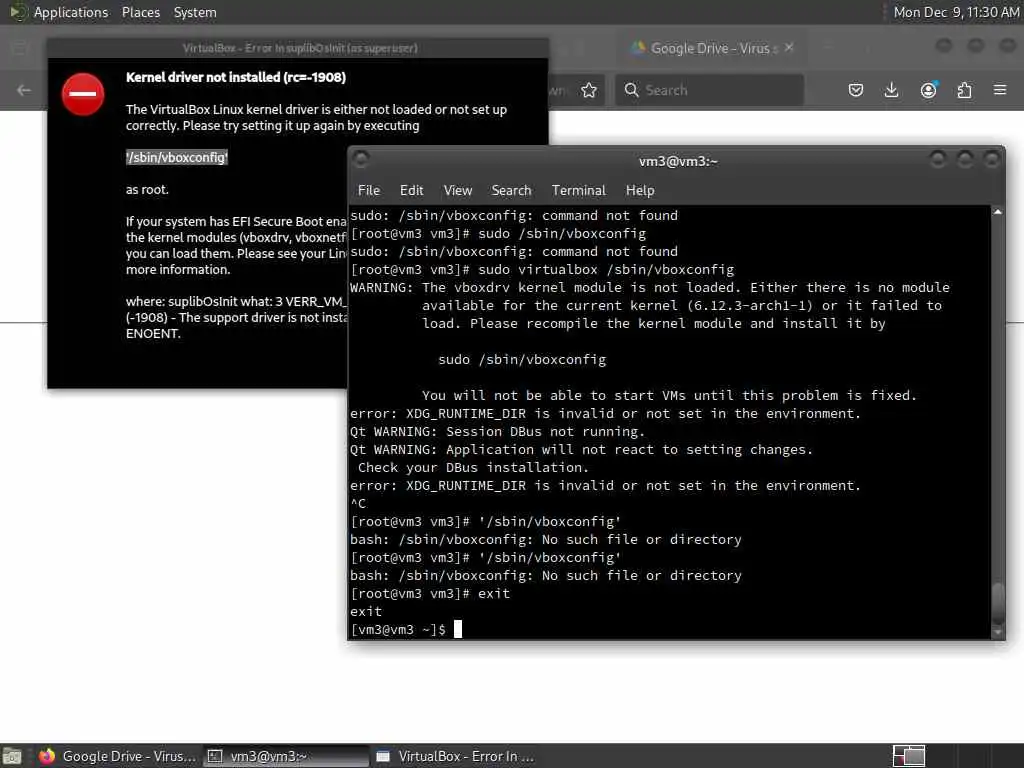This screenshot has width=1024, height=768.
Task: Click the Applications menu logo icon
Action: point(17,12)
